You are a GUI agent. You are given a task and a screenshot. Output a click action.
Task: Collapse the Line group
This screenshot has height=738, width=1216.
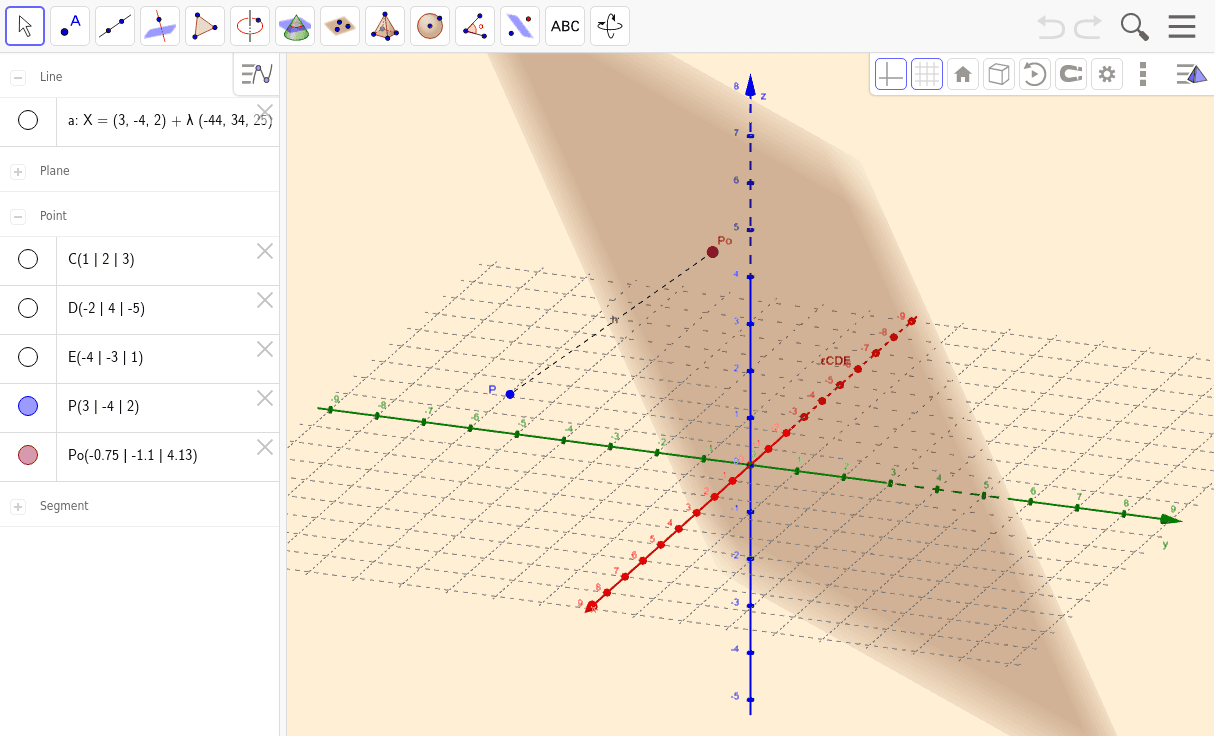(18, 77)
